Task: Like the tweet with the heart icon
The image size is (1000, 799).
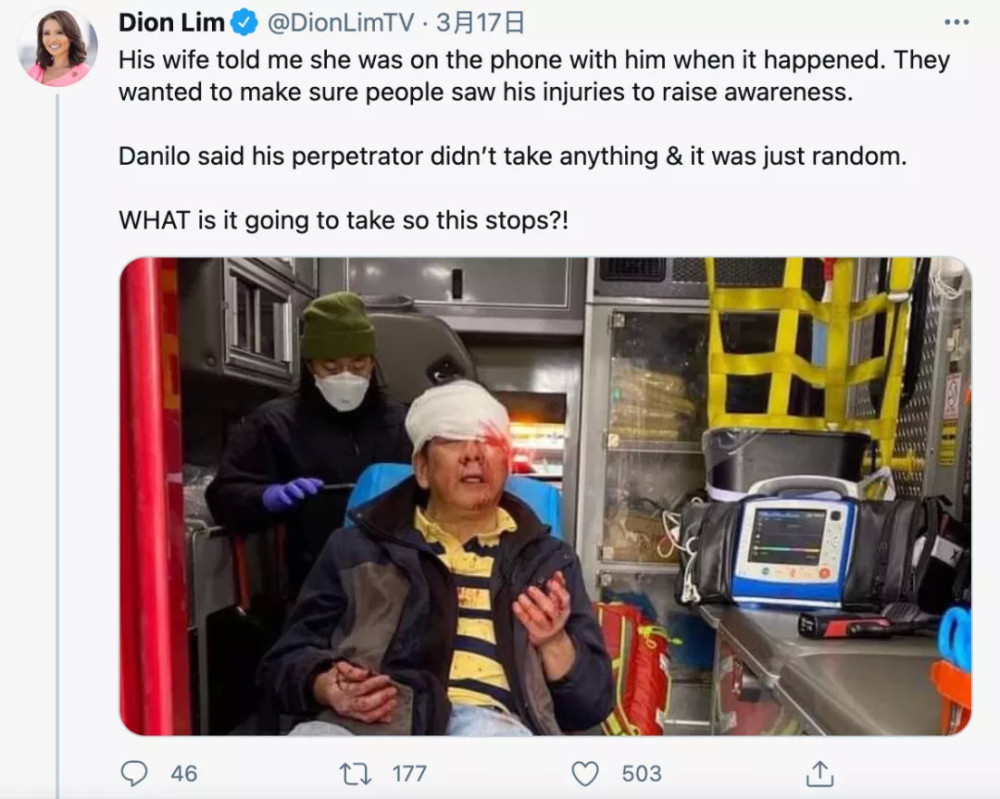Action: click(585, 773)
